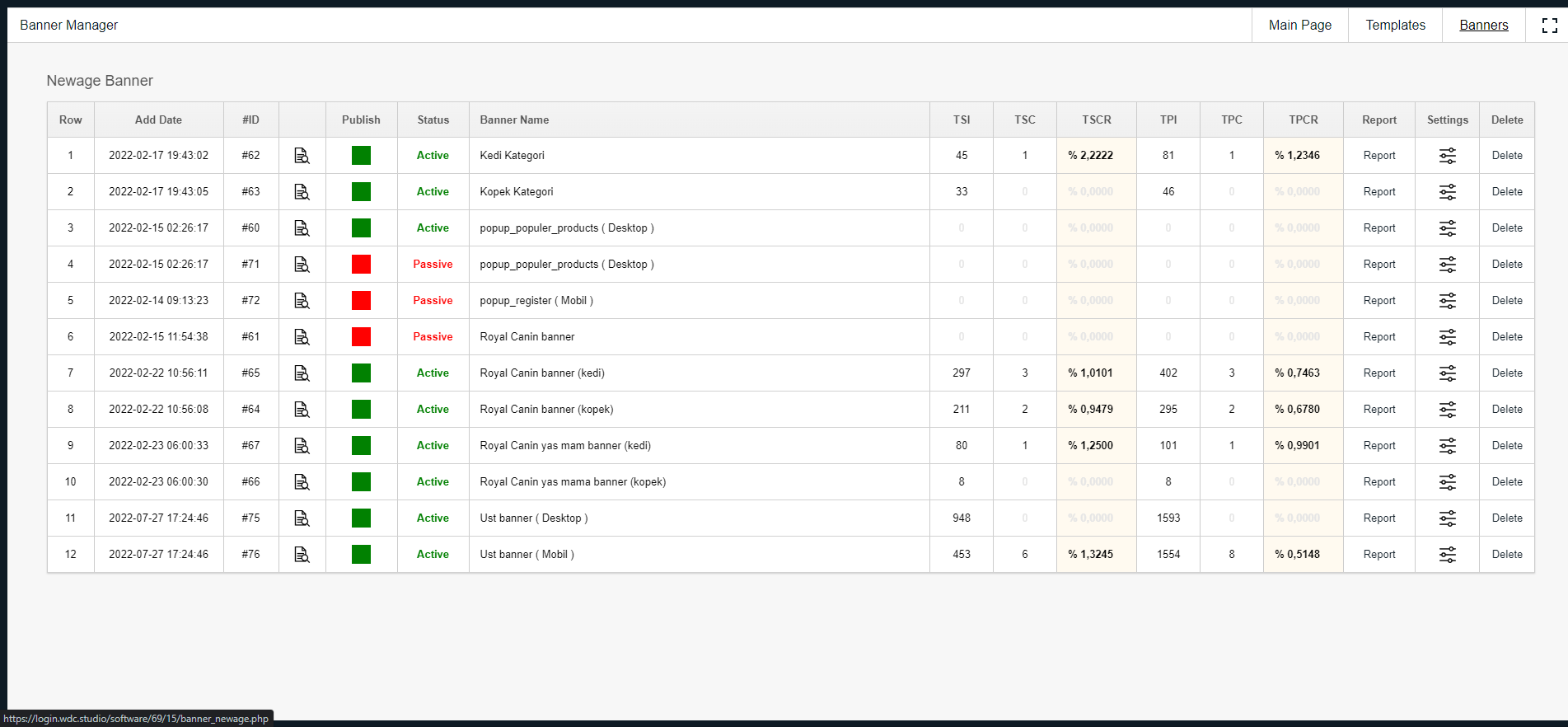Toggle green publish square for Kedi Kategori

click(361, 156)
